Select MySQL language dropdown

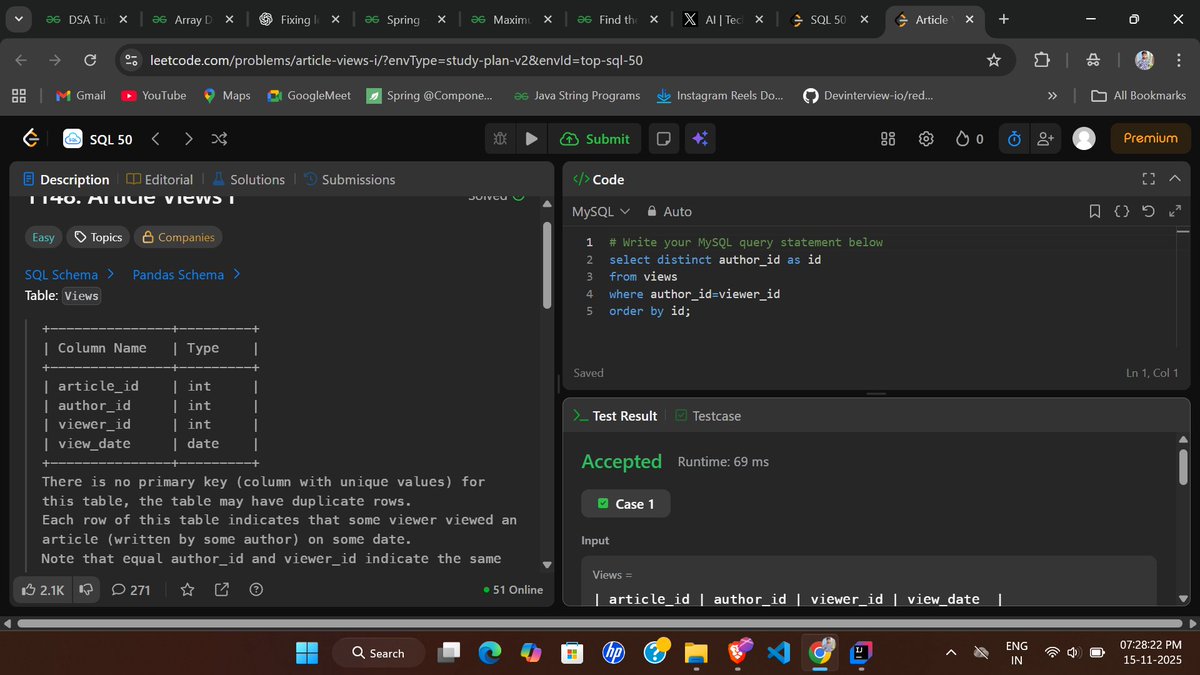(601, 212)
